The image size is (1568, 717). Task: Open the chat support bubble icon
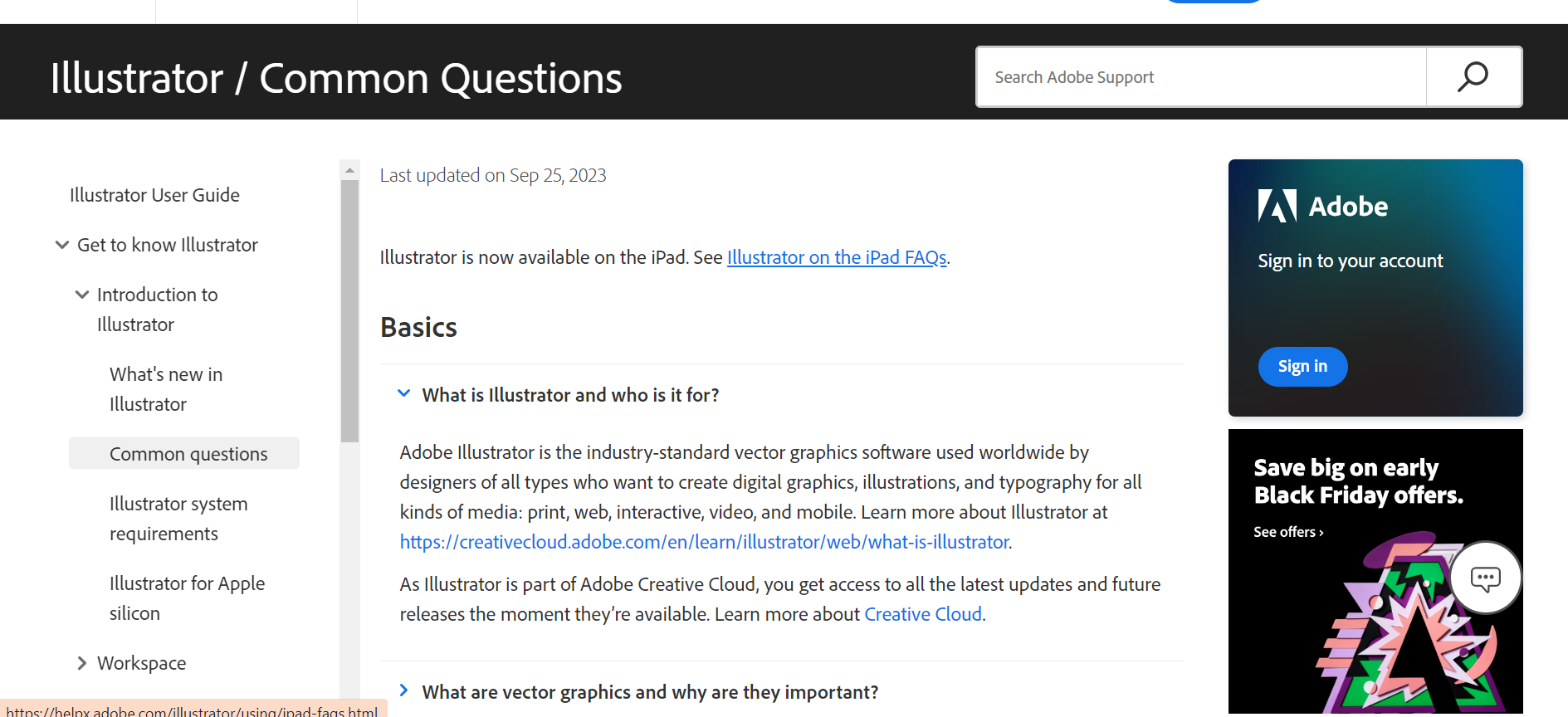pyautogui.click(x=1485, y=578)
